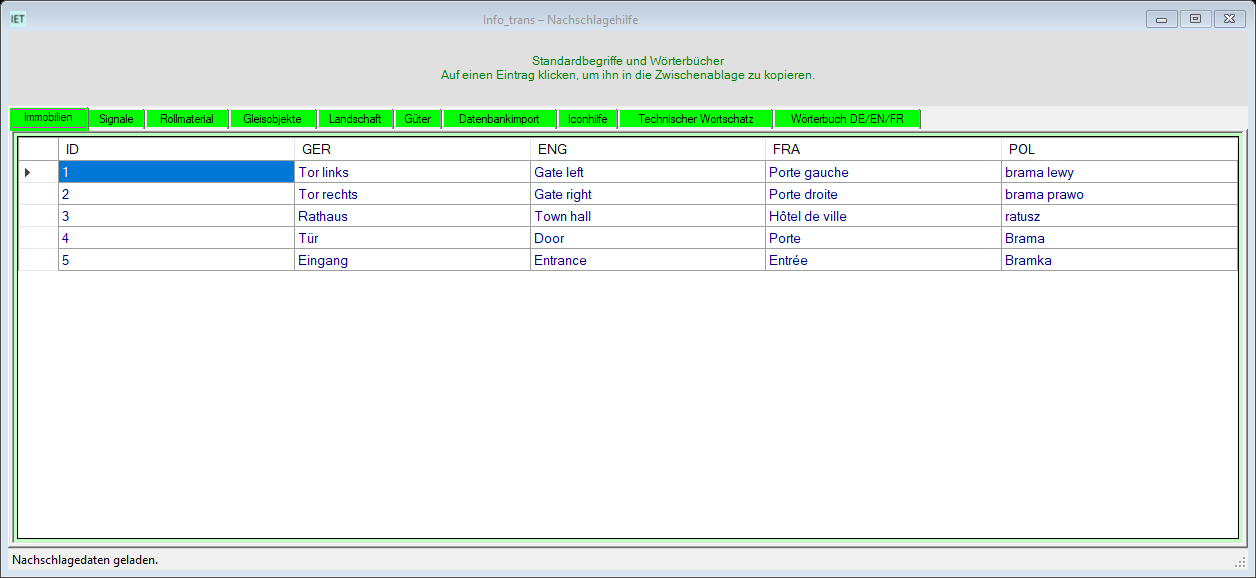Select the row marker arrow for row 1
The width and height of the screenshot is (1256, 578).
(x=38, y=172)
